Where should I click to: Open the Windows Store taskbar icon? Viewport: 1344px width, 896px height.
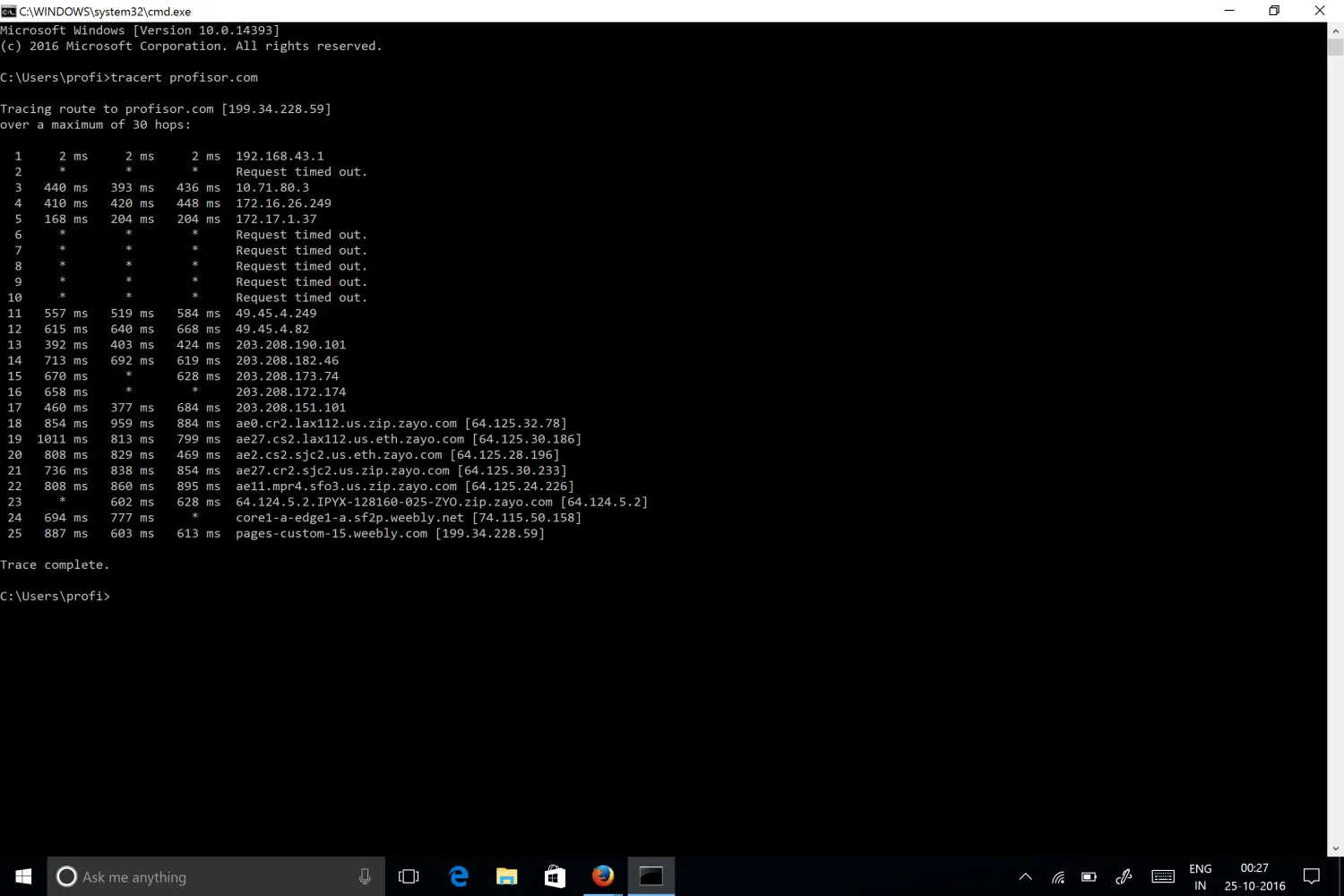pyautogui.click(x=555, y=876)
